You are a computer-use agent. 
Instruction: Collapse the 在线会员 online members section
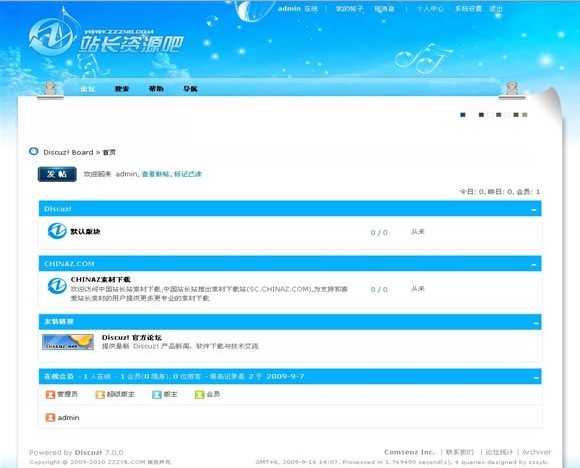536,378
